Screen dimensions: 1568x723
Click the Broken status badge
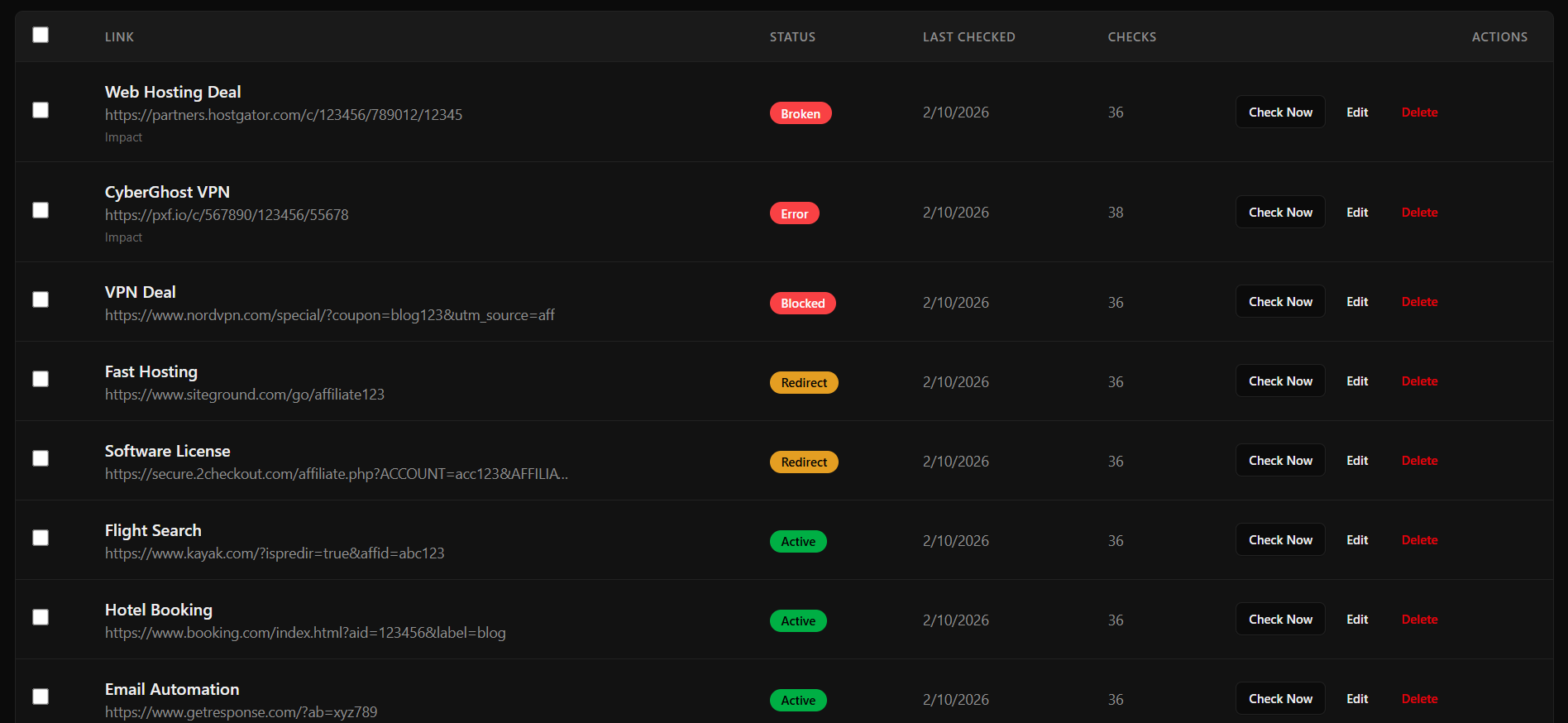801,113
